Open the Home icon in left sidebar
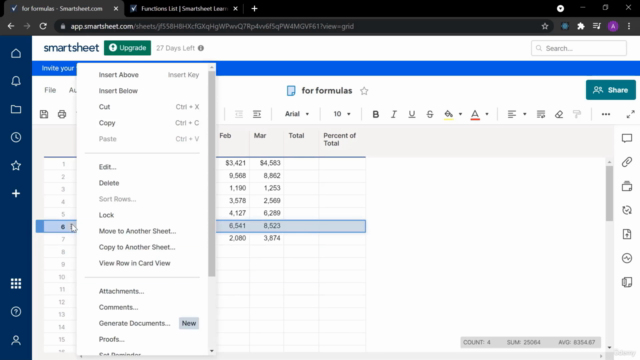 pos(16,53)
